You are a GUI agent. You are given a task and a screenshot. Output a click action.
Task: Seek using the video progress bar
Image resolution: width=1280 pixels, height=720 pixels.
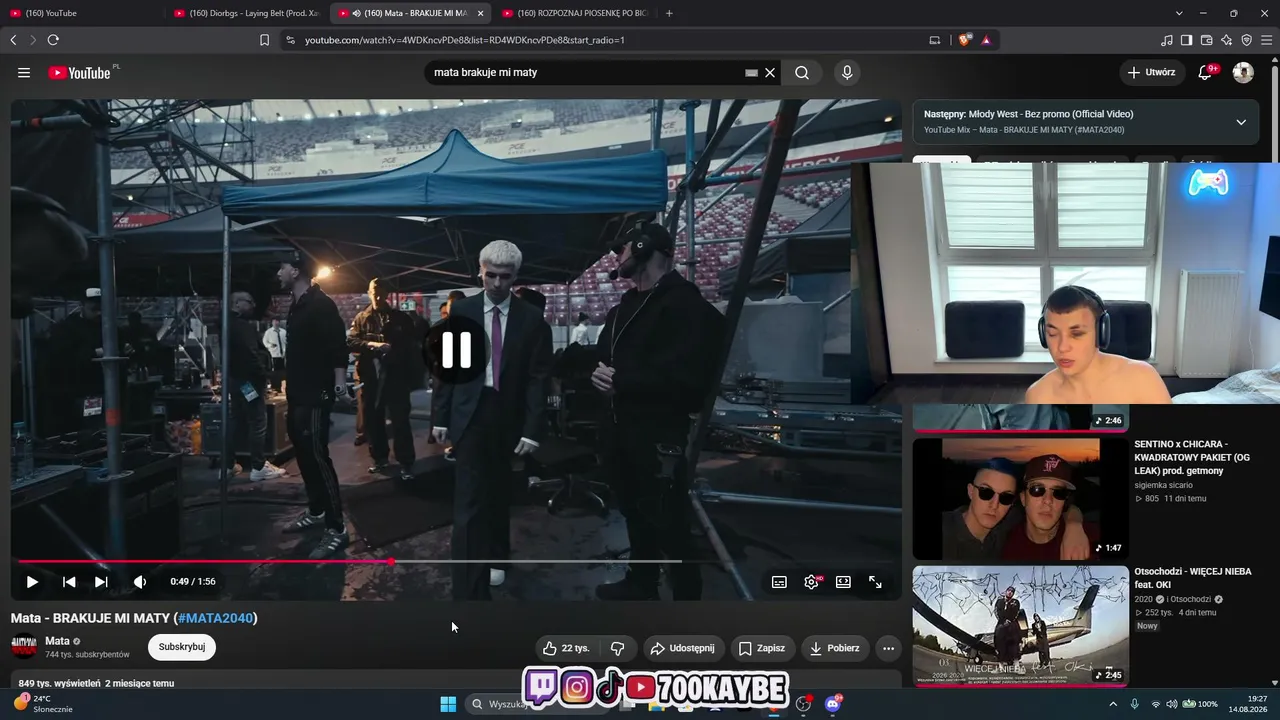456,561
